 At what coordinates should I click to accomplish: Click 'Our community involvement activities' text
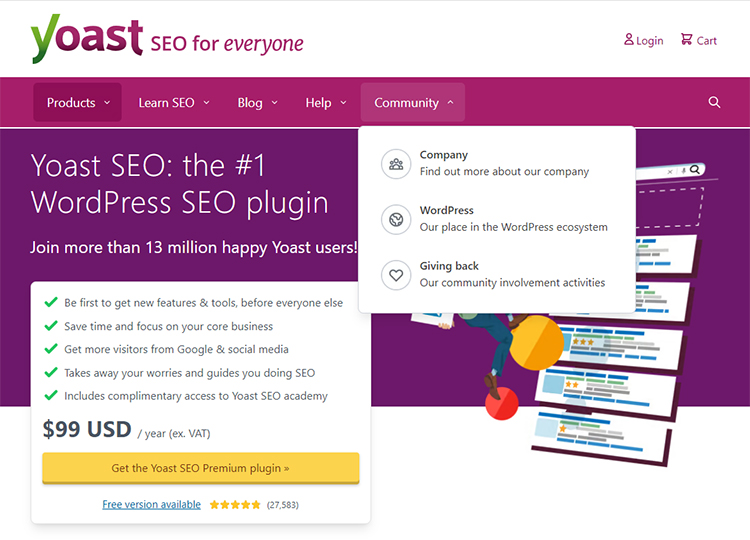tap(512, 283)
